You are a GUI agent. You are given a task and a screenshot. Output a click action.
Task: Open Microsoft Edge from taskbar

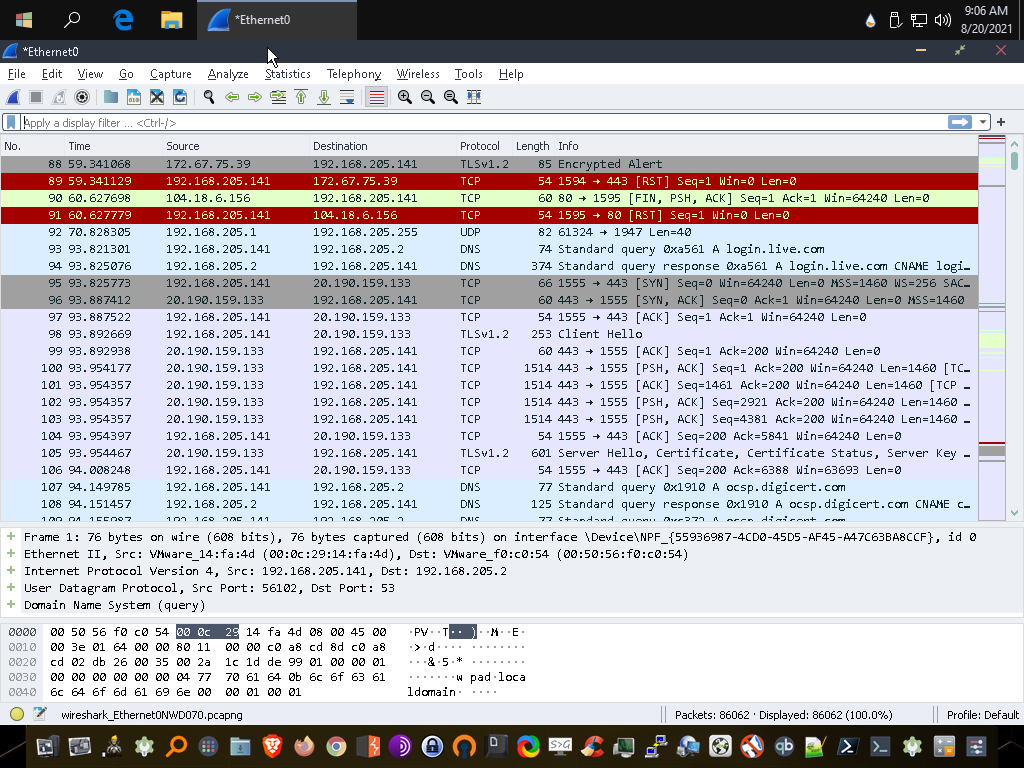coord(123,20)
